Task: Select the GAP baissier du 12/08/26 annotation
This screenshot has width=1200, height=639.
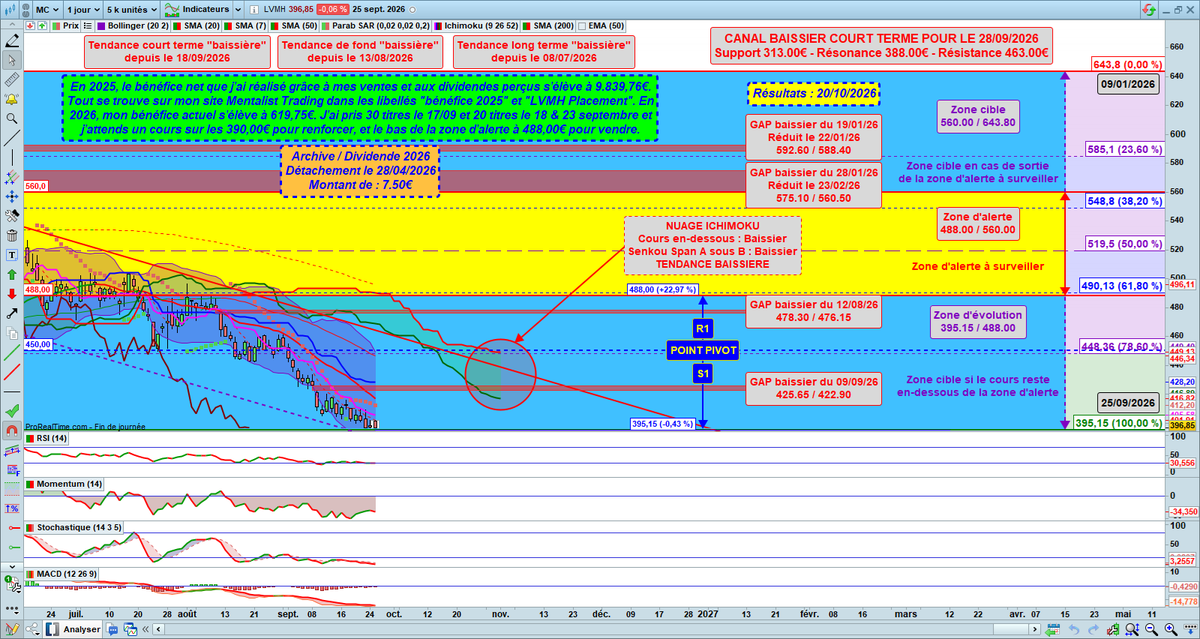Action: click(814, 311)
